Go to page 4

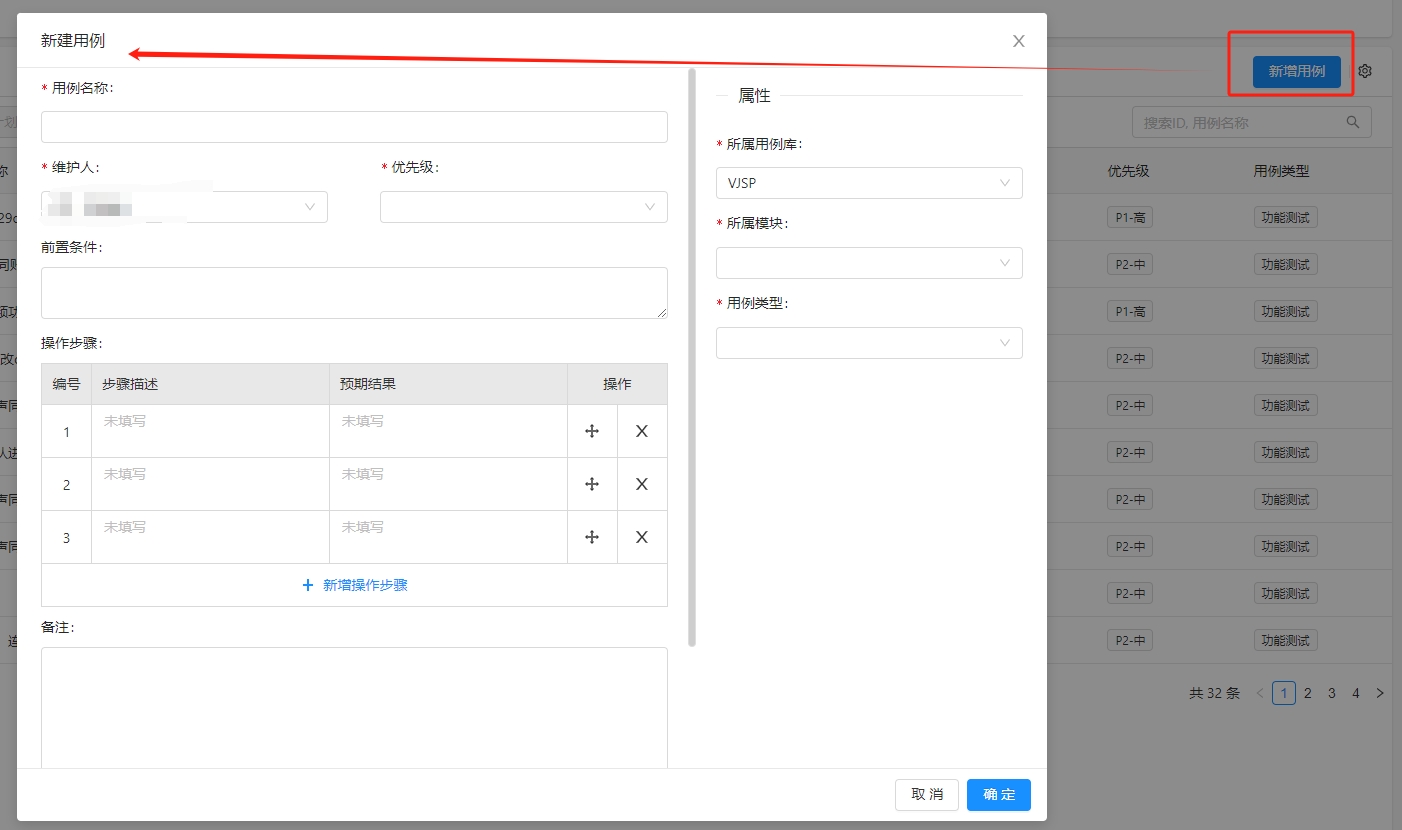coord(1356,693)
